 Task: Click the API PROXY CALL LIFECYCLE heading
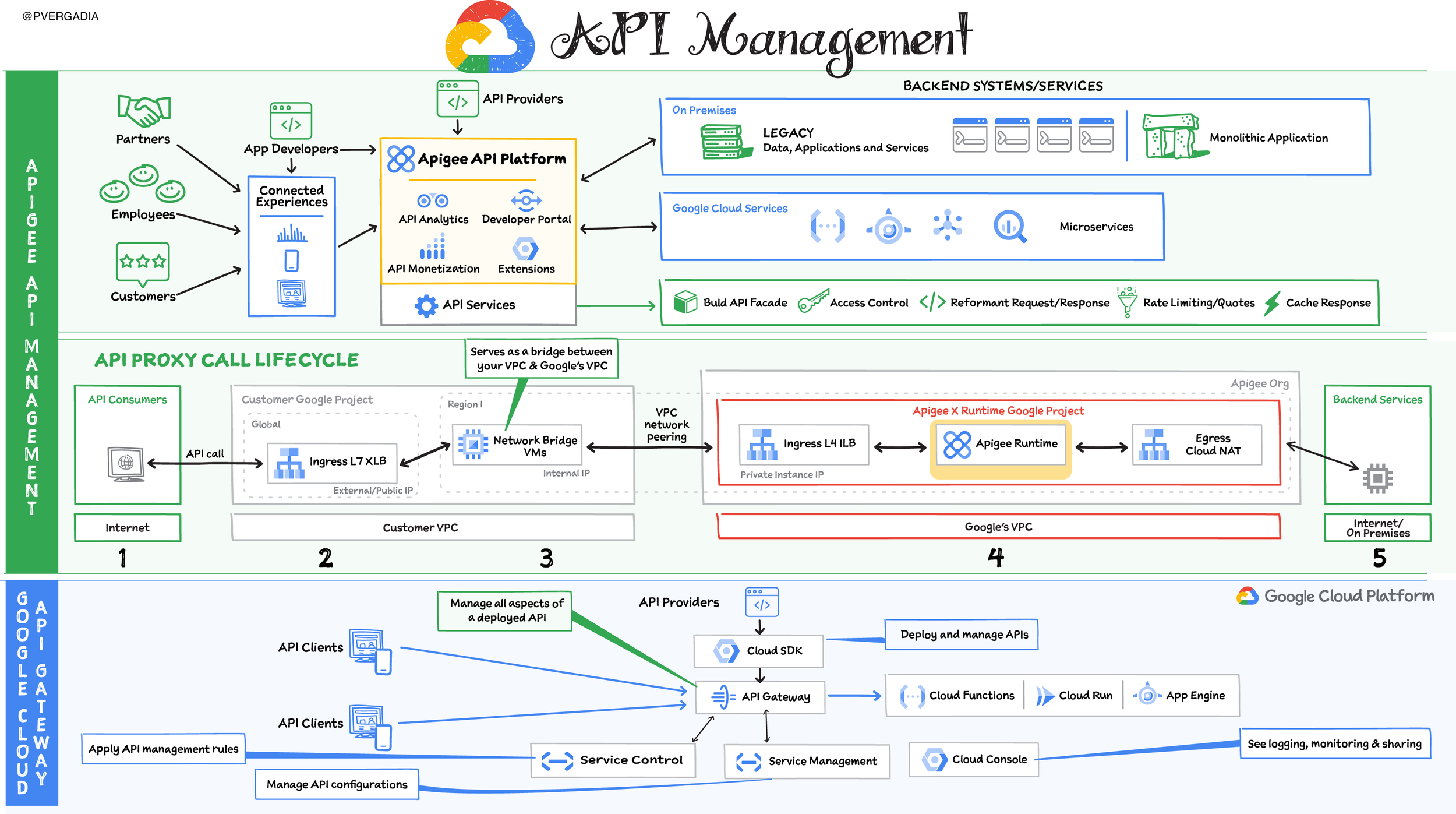pyautogui.click(x=227, y=360)
